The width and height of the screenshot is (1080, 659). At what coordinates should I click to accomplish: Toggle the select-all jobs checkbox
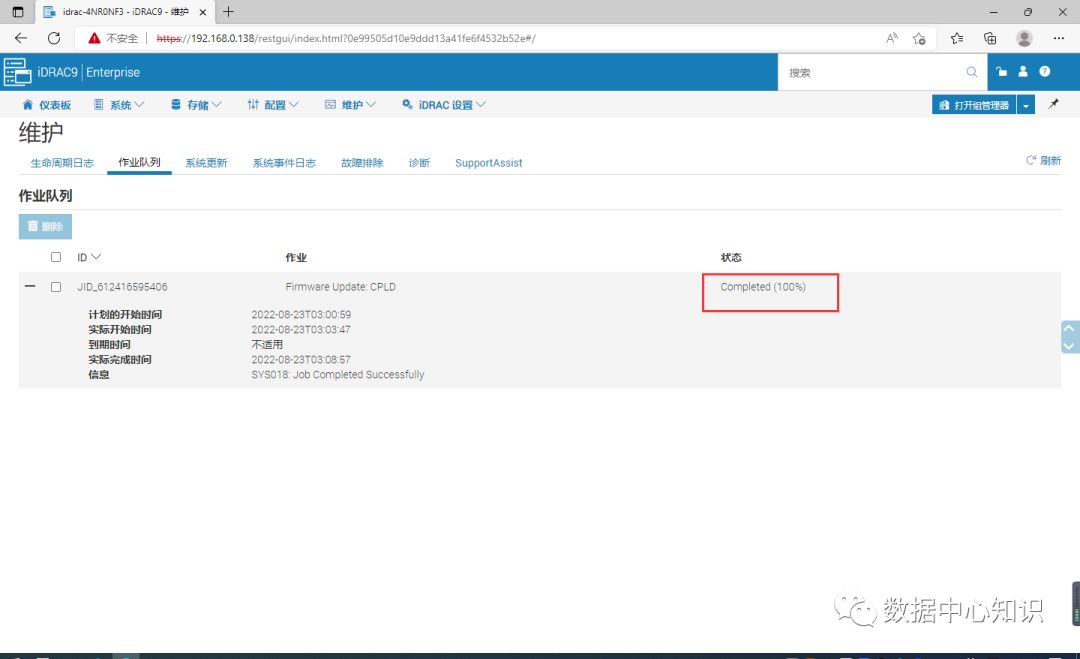(56, 257)
